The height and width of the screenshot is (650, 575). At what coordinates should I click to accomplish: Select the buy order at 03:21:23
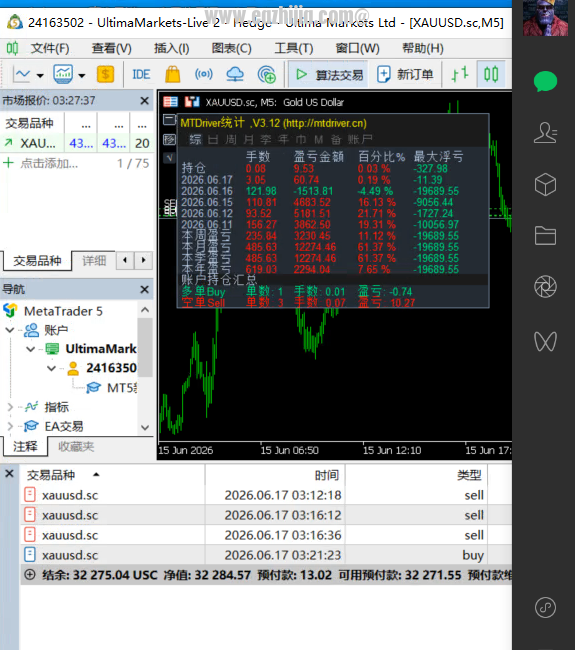click(x=266, y=555)
